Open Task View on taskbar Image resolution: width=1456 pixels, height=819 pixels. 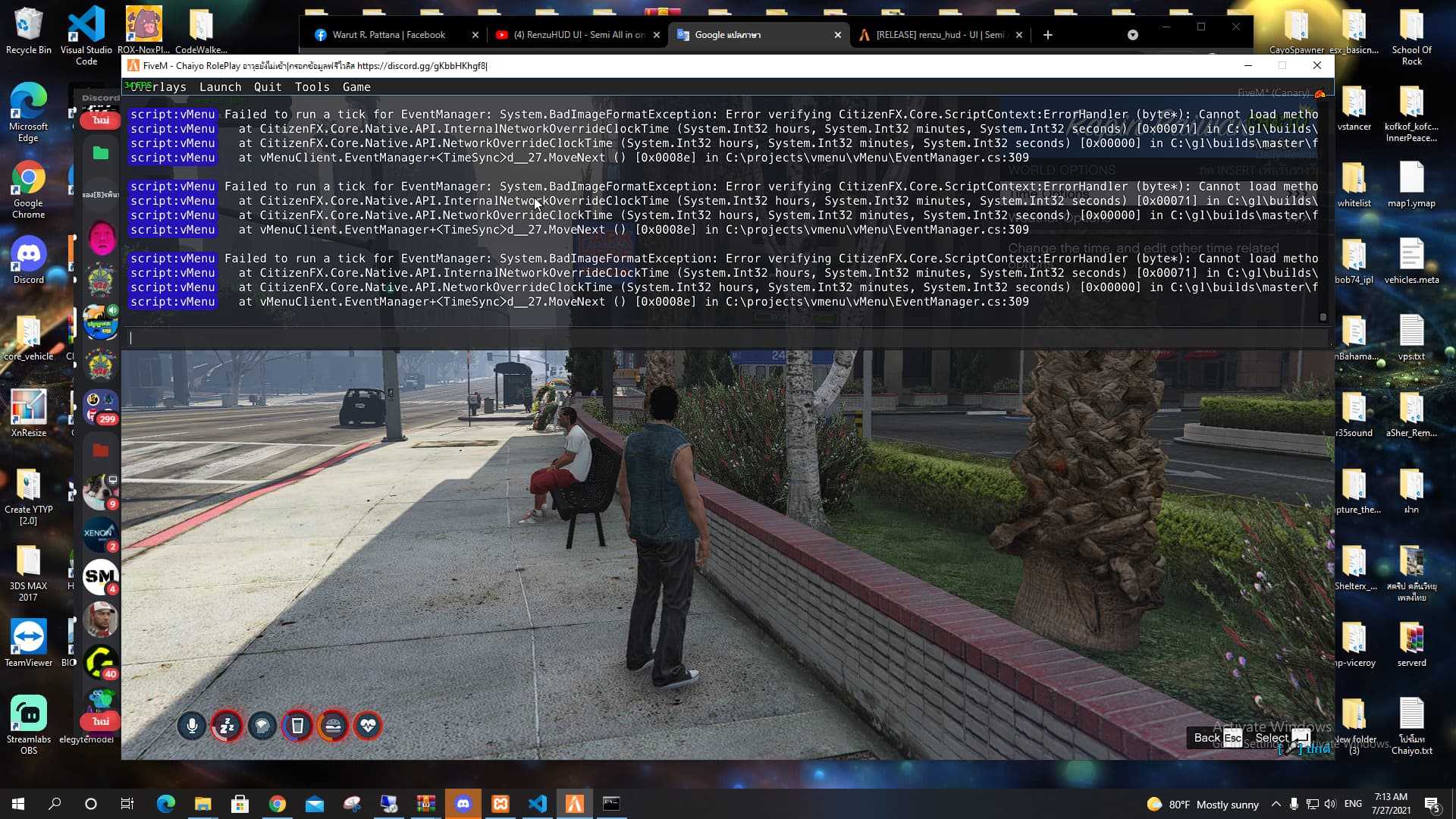click(x=127, y=804)
